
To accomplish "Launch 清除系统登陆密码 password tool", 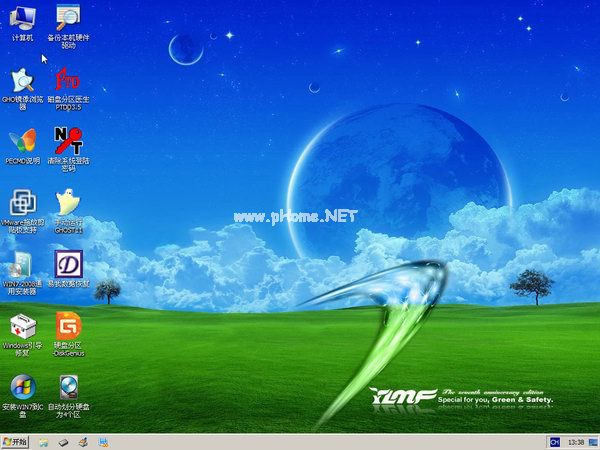I will point(68,141).
